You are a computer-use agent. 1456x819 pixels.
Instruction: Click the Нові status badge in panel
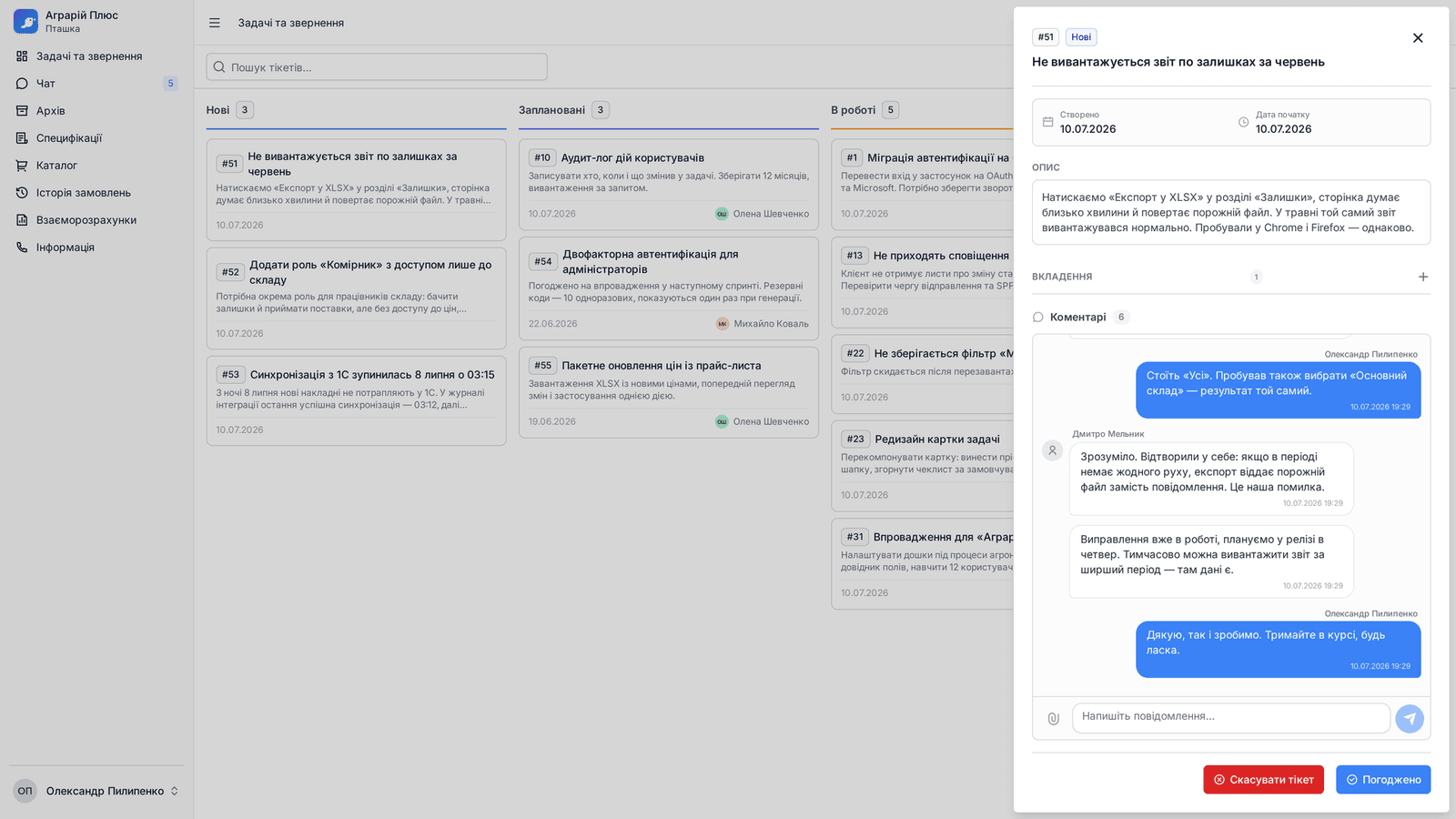pos(1081,37)
